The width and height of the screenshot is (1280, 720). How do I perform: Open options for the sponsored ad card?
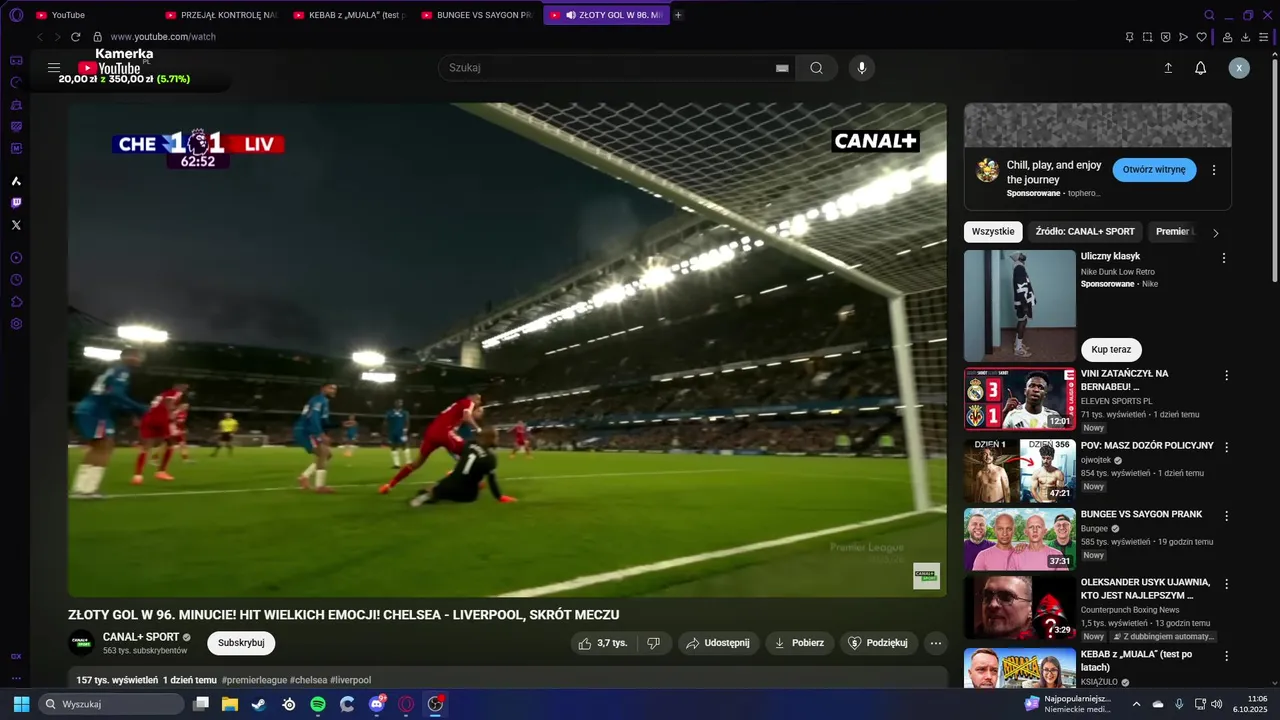[1214, 170]
